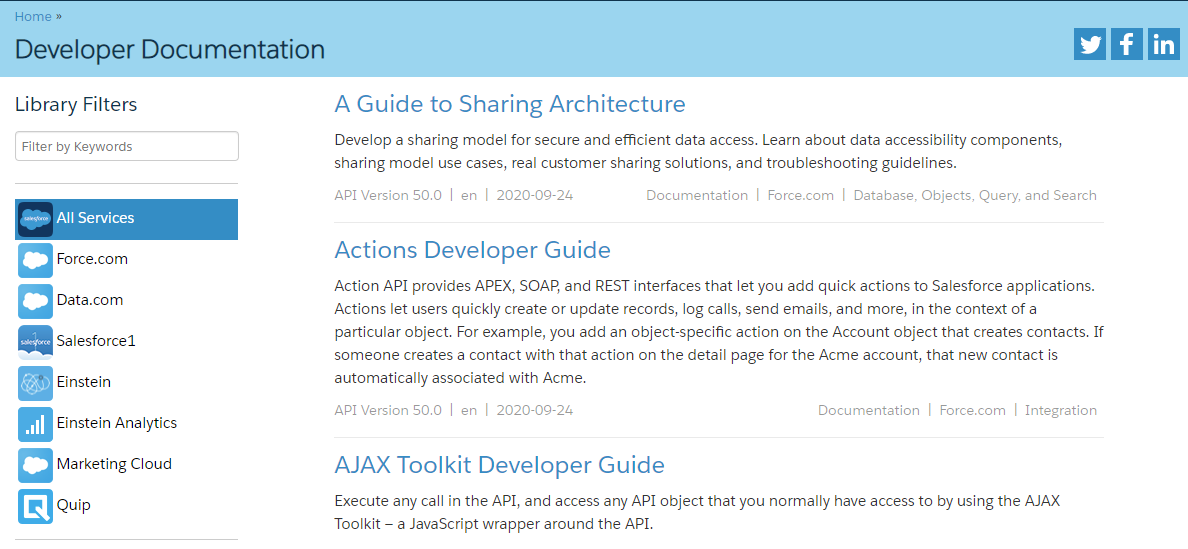The image size is (1188, 549).
Task: Click the Integration tag
Action: coord(1061,410)
